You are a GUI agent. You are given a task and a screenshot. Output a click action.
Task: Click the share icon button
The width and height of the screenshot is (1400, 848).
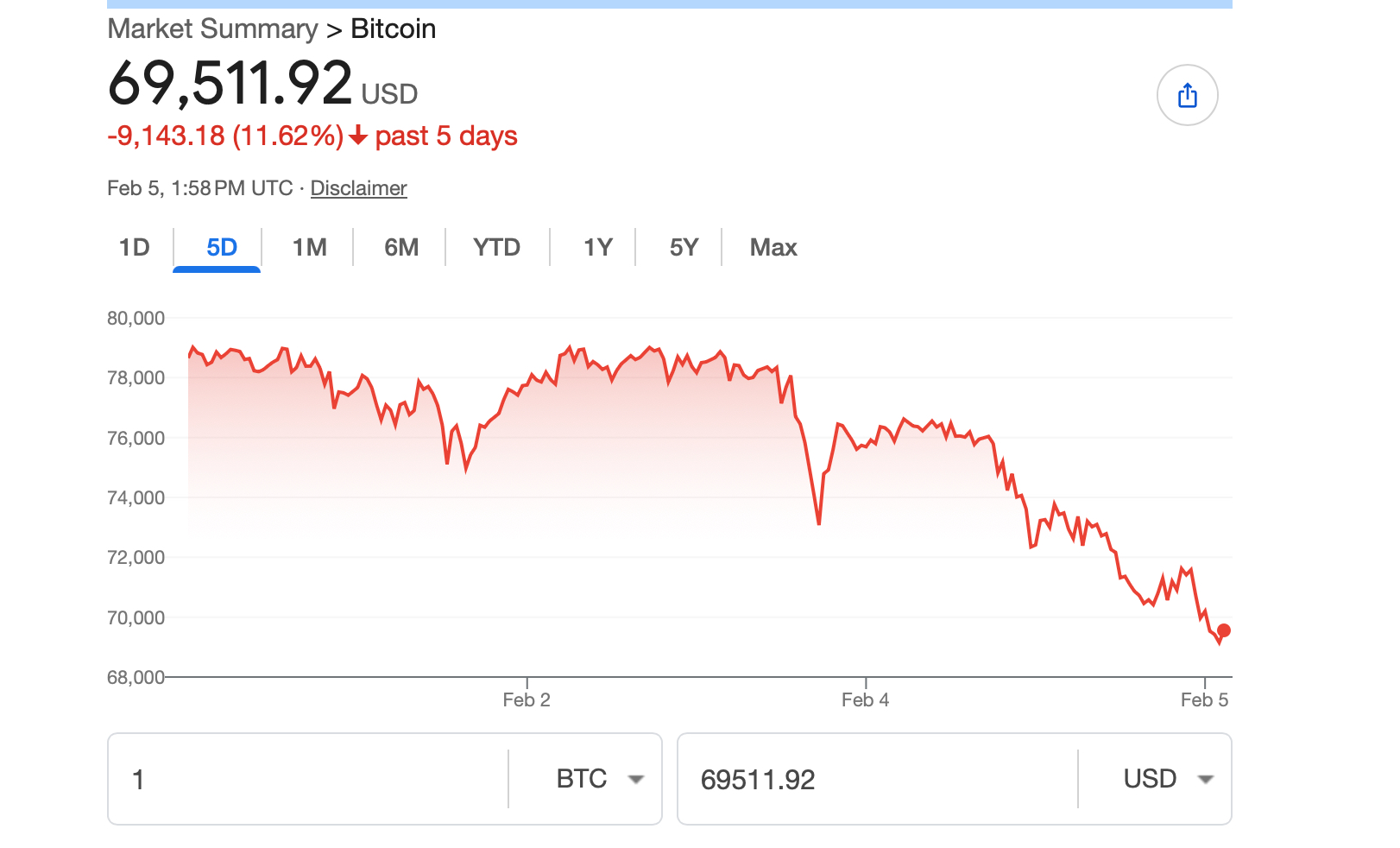pos(1187,95)
